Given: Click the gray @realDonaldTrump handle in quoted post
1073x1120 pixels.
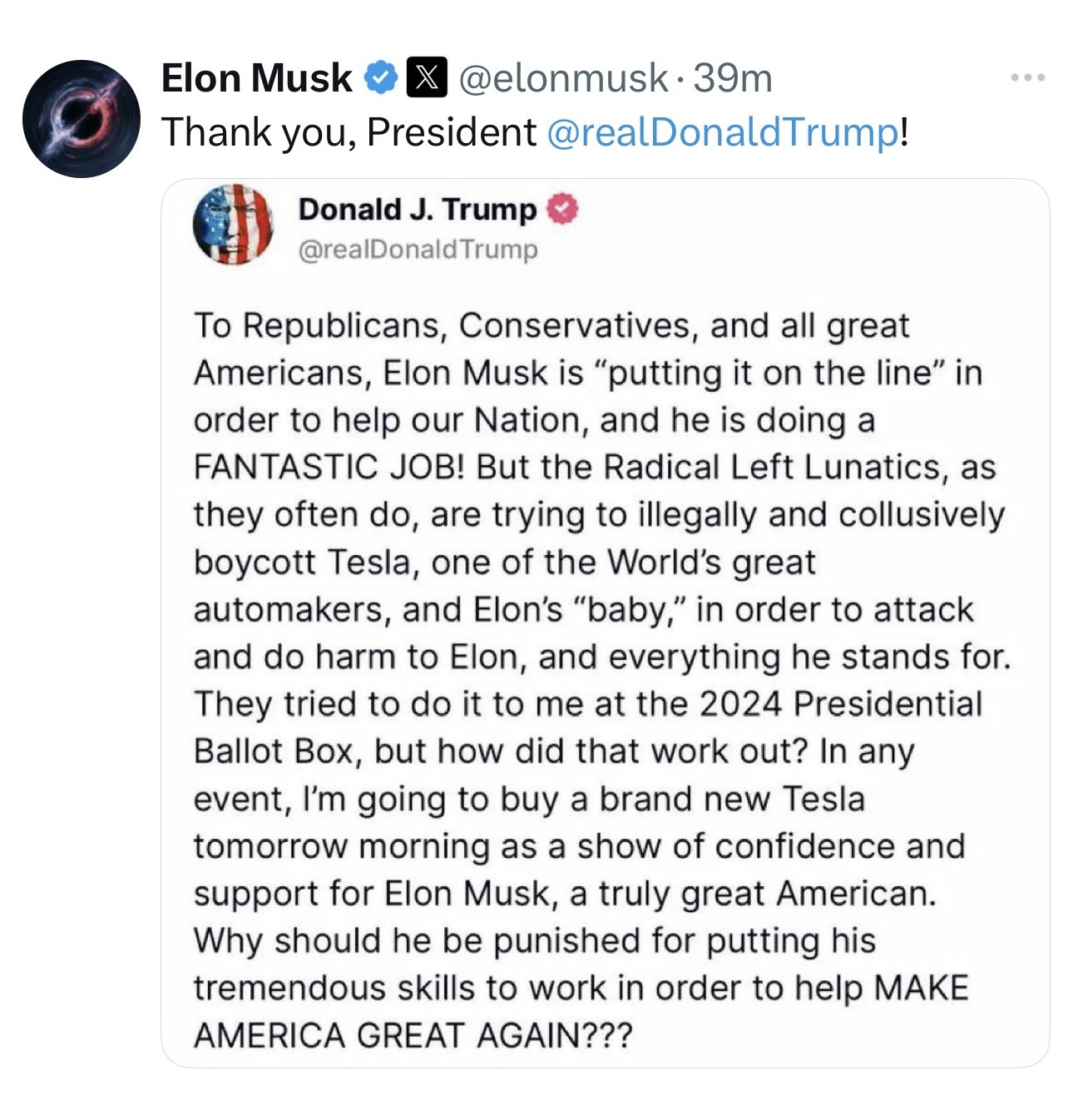Looking at the screenshot, I should click(418, 249).
